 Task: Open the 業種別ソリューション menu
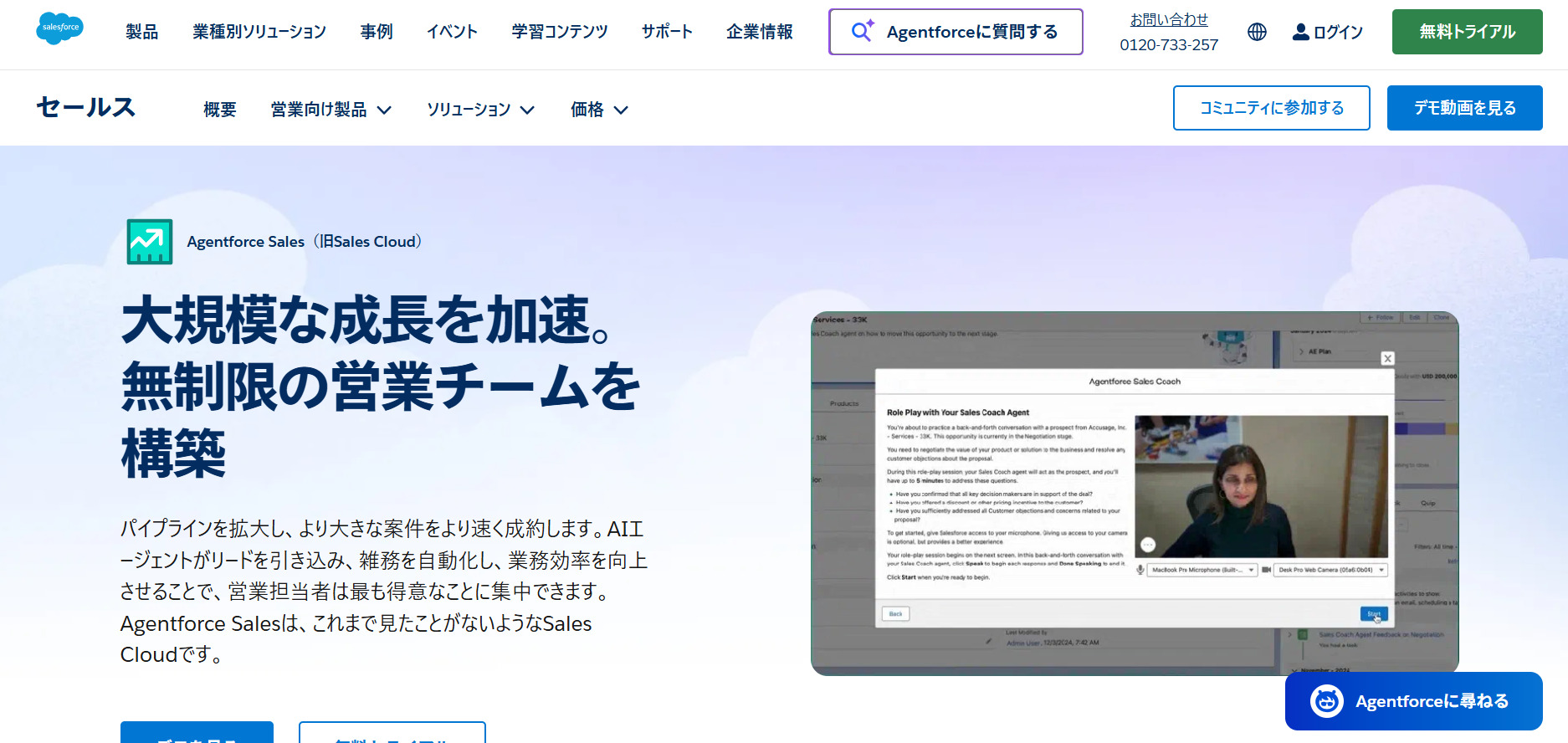[x=259, y=32]
